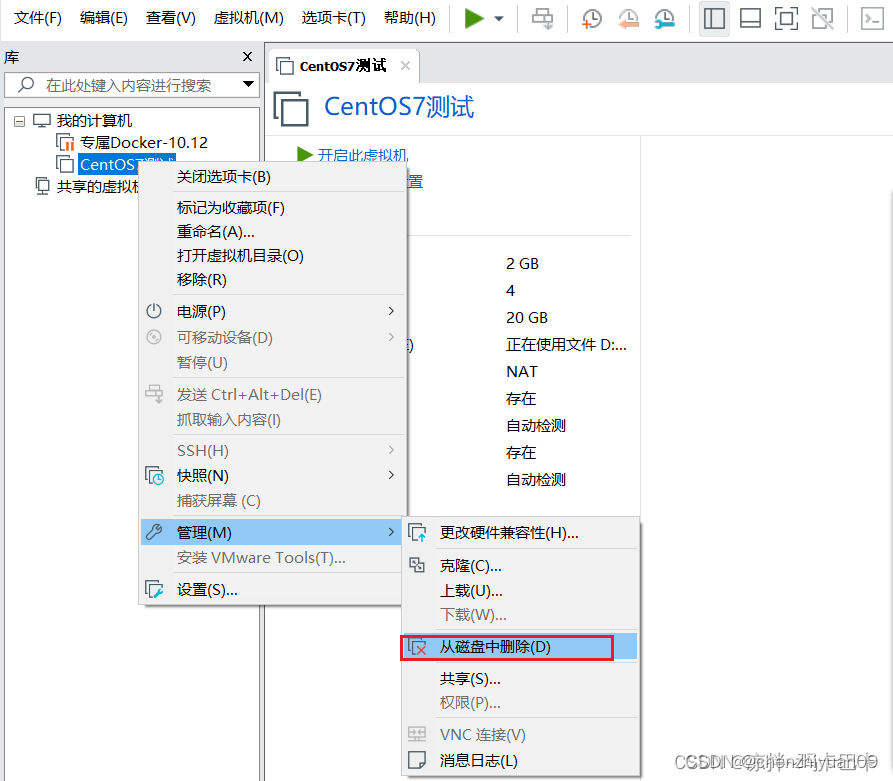Screen dimensions: 893x781
Task: Click the 2 GB memory value
Action: (x=522, y=264)
